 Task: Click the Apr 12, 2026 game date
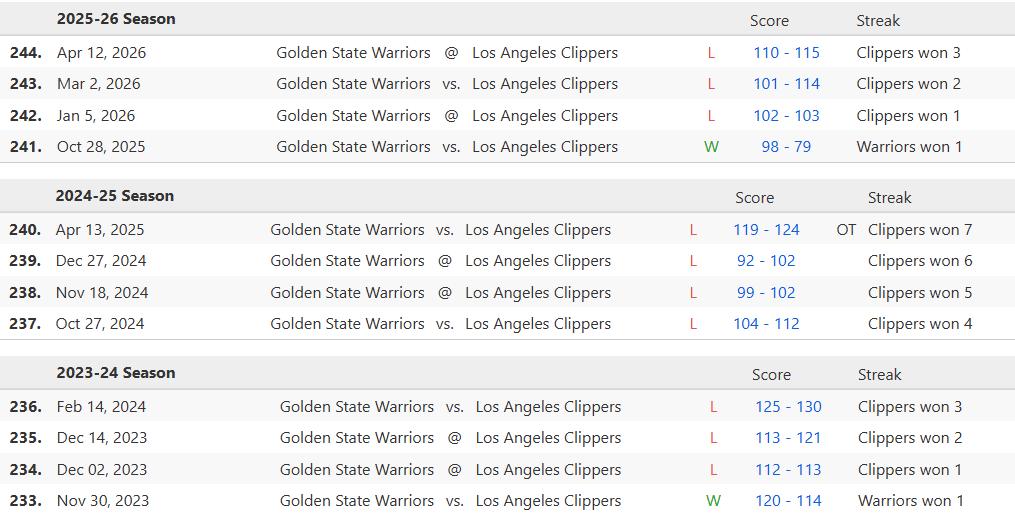[102, 53]
